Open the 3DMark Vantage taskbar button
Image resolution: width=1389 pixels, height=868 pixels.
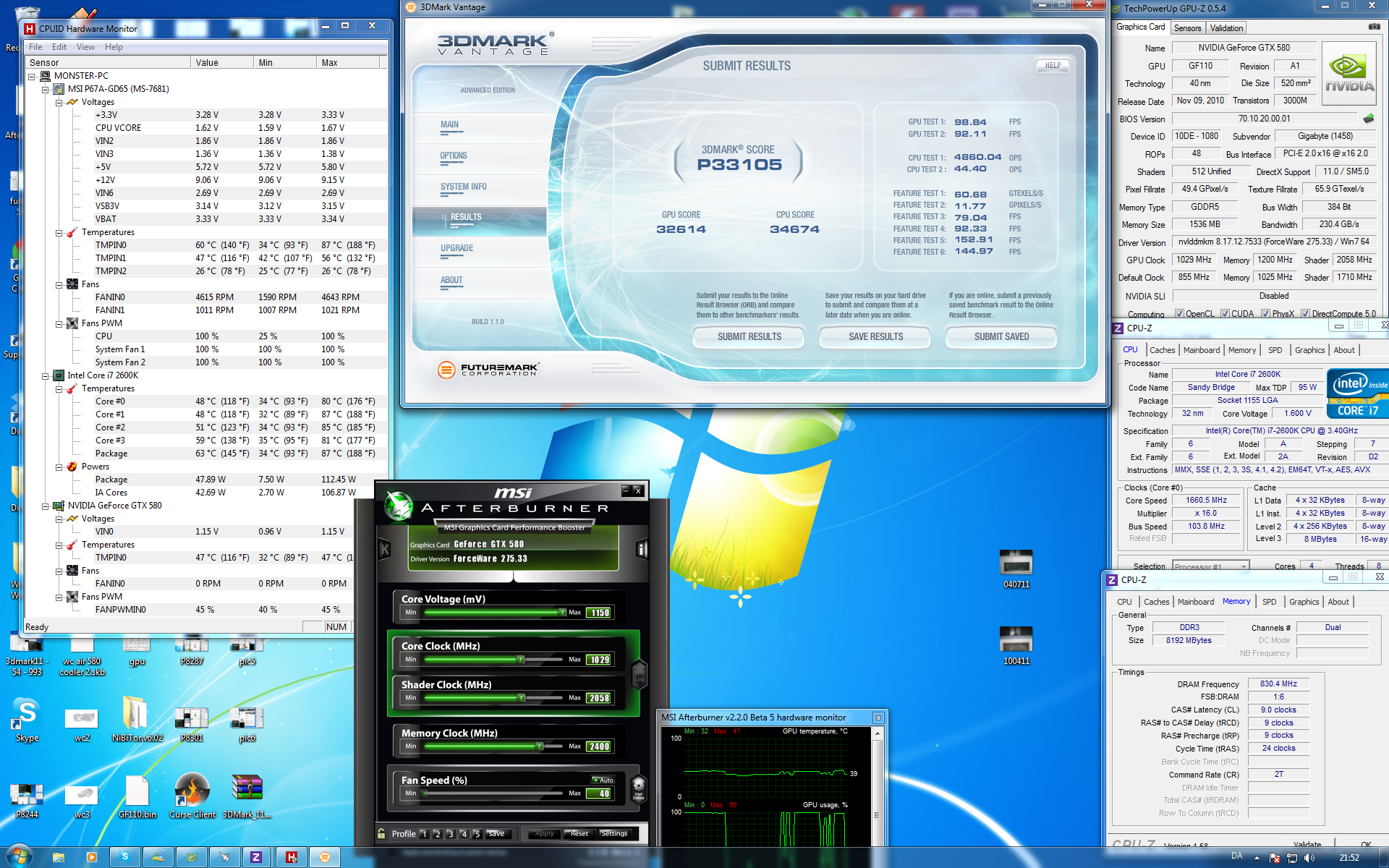tap(325, 857)
